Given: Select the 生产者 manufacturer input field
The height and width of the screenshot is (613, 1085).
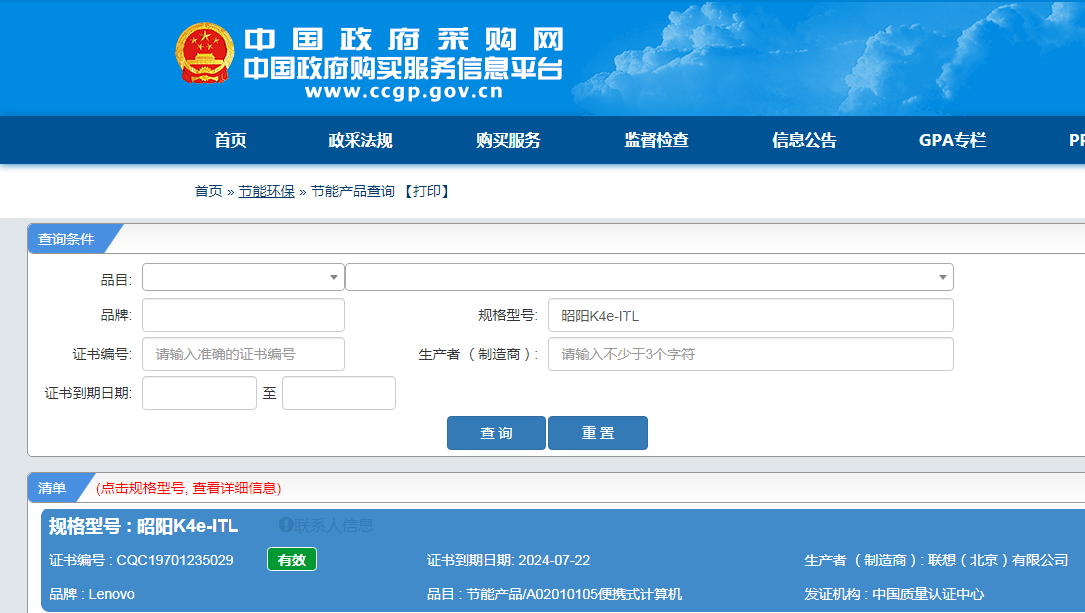Looking at the screenshot, I should pos(750,354).
